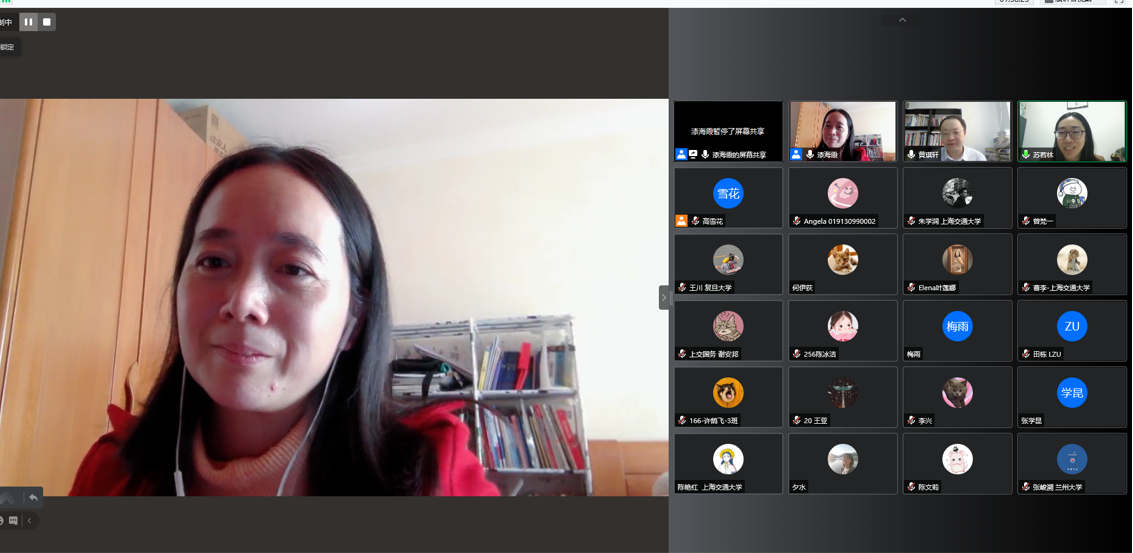Click the blue host icon on red-sweater tile
Viewport: 1133px width, 553px height.
[796, 154]
